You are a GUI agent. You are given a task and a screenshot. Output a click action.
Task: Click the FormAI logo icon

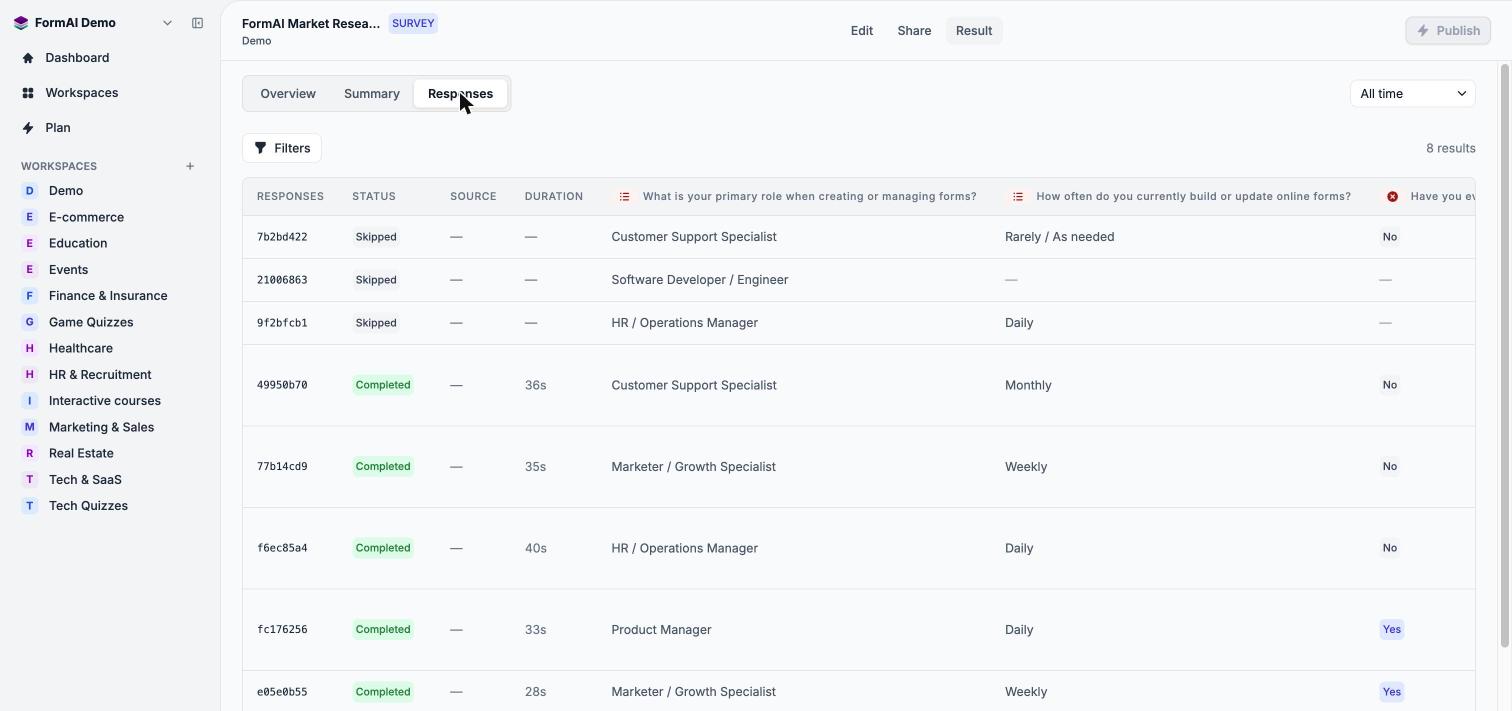click(x=21, y=23)
